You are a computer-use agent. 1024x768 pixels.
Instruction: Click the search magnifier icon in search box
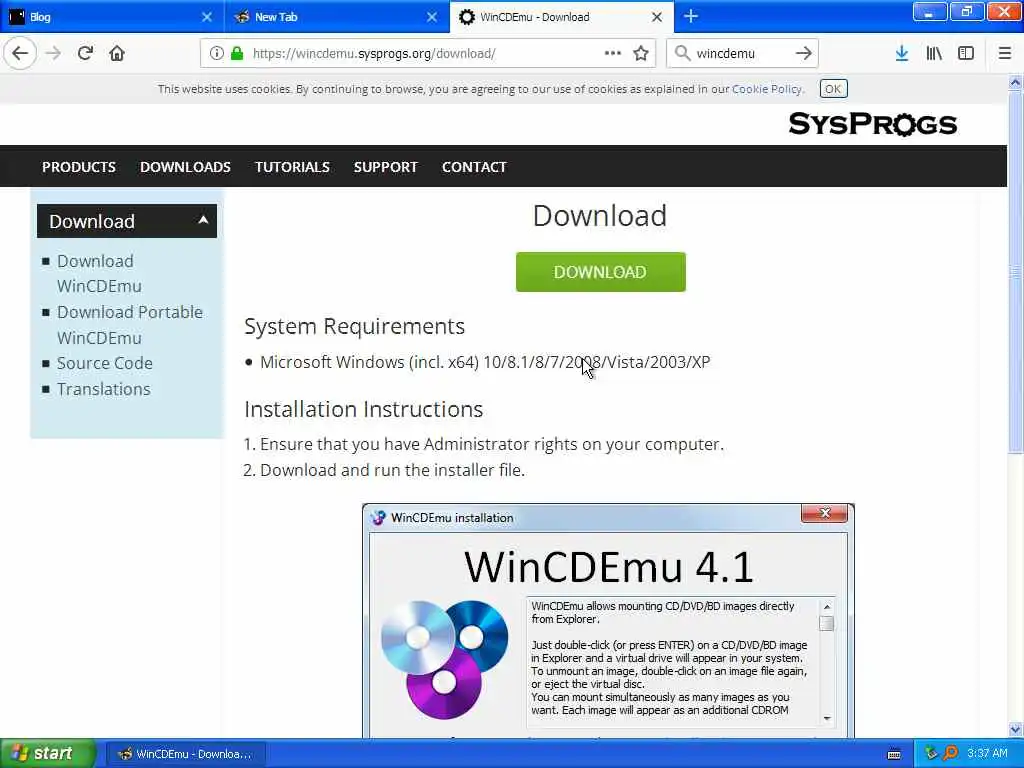[x=682, y=53]
